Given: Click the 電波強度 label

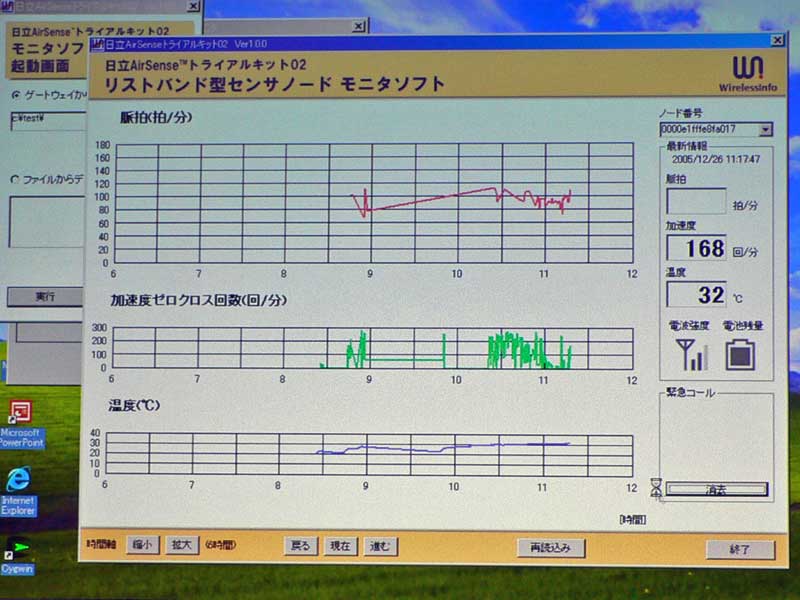Looking at the screenshot, I should [689, 326].
